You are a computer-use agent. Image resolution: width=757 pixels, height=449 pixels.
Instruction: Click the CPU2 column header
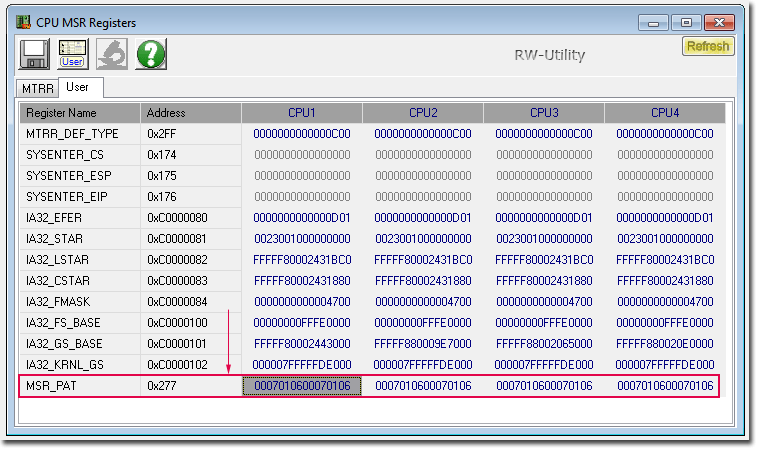point(423,113)
